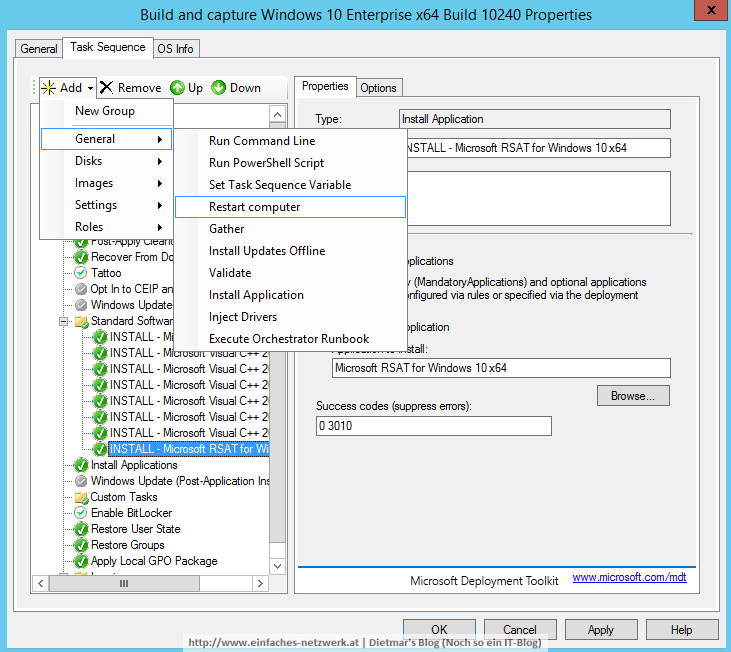731x652 pixels.
Task: Expand the Disks submenu
Action: click(x=106, y=161)
